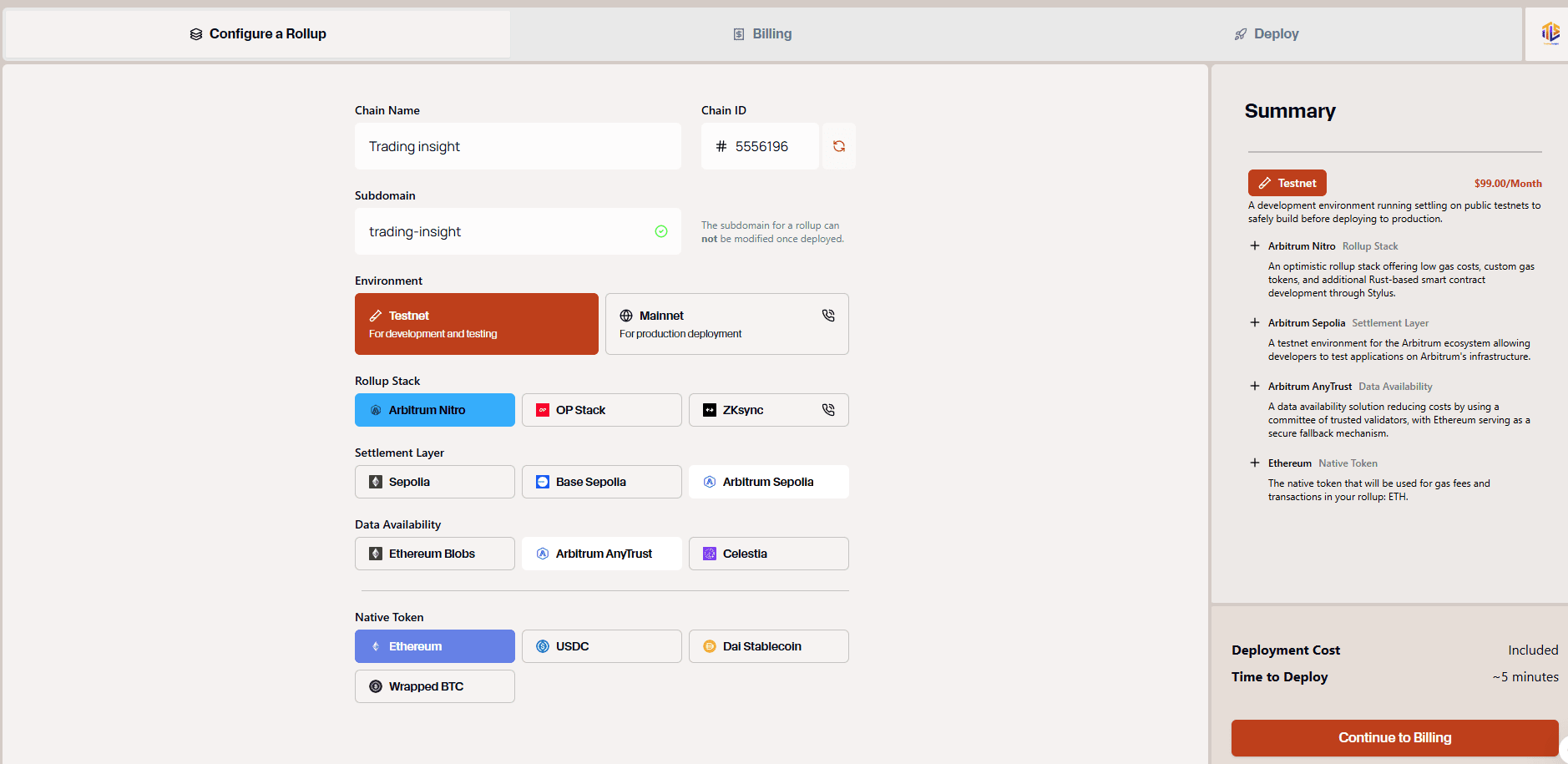Click the pencil icon on the Testnet environment card
The image size is (1568, 764).
(376, 316)
